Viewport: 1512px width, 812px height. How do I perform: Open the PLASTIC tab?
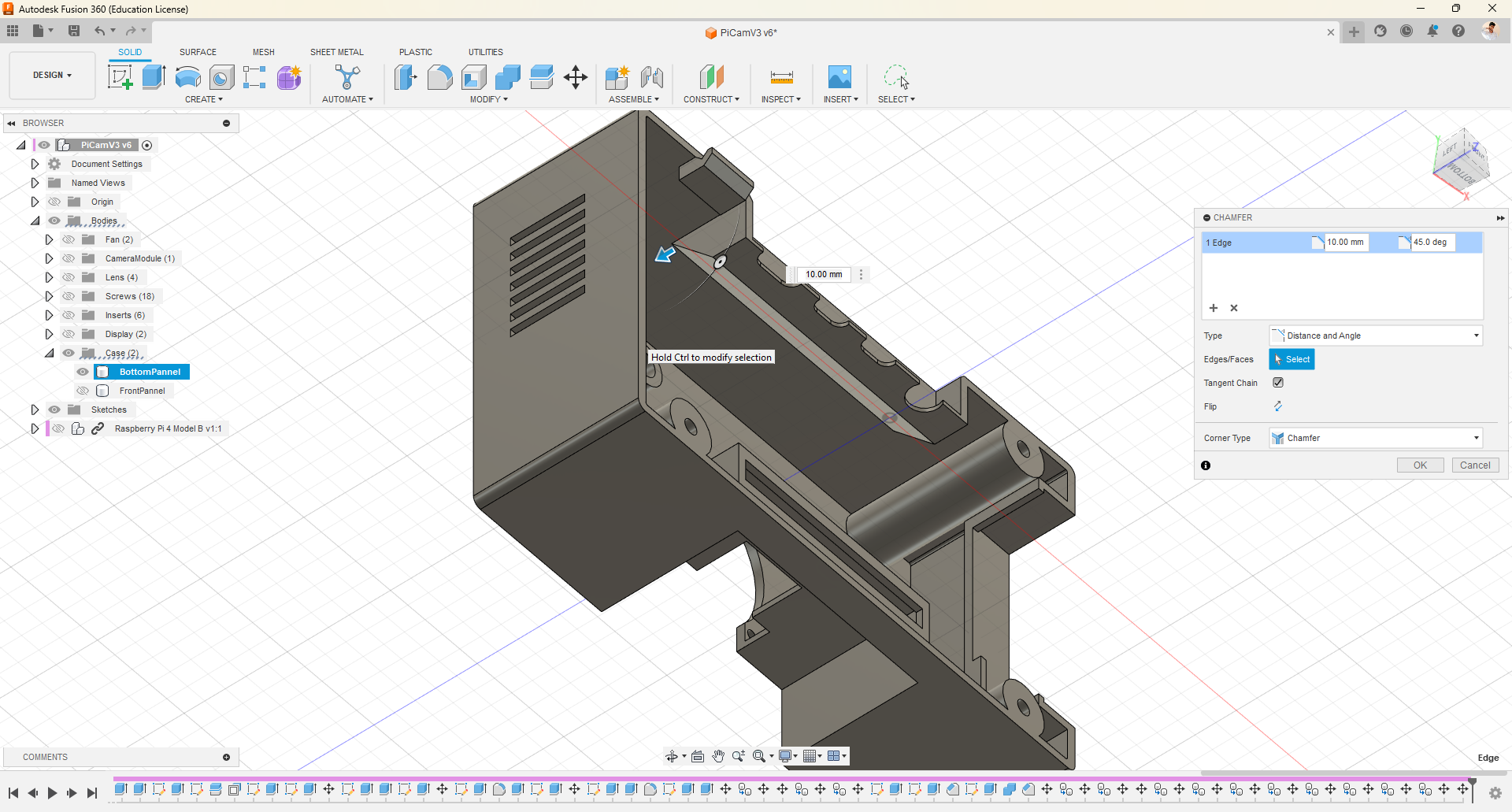[416, 52]
